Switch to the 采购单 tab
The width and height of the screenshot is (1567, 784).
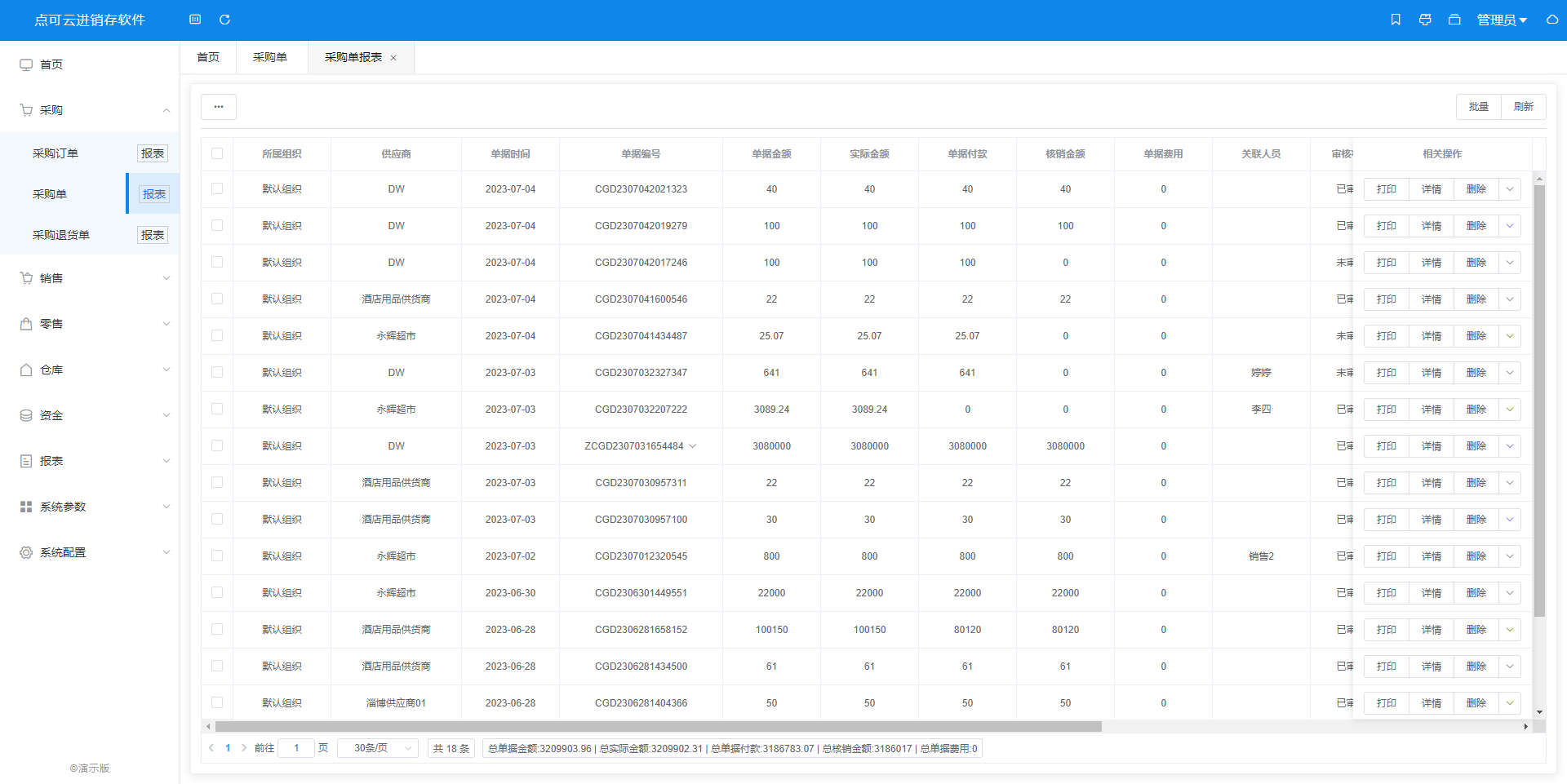click(270, 57)
